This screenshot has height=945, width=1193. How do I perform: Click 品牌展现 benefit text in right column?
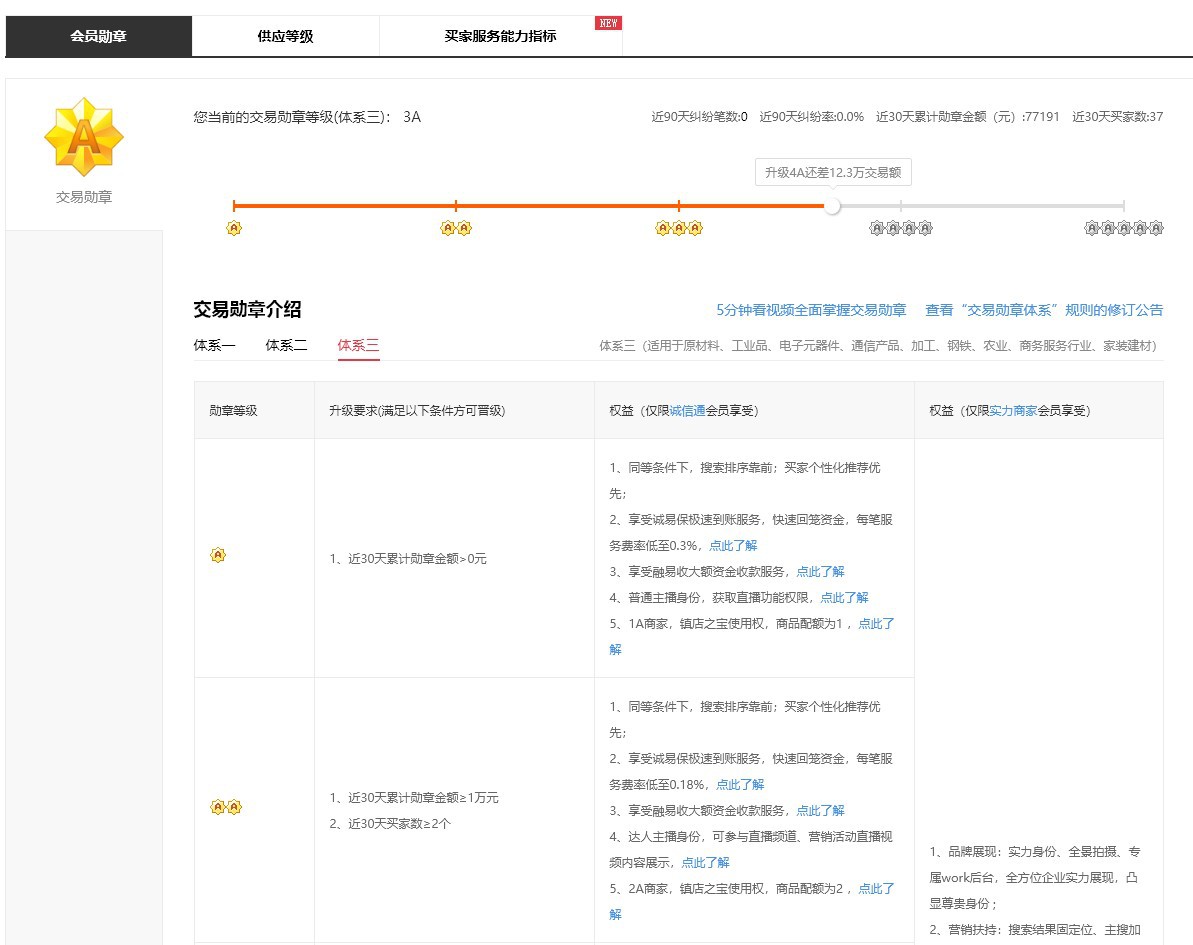coord(1035,877)
